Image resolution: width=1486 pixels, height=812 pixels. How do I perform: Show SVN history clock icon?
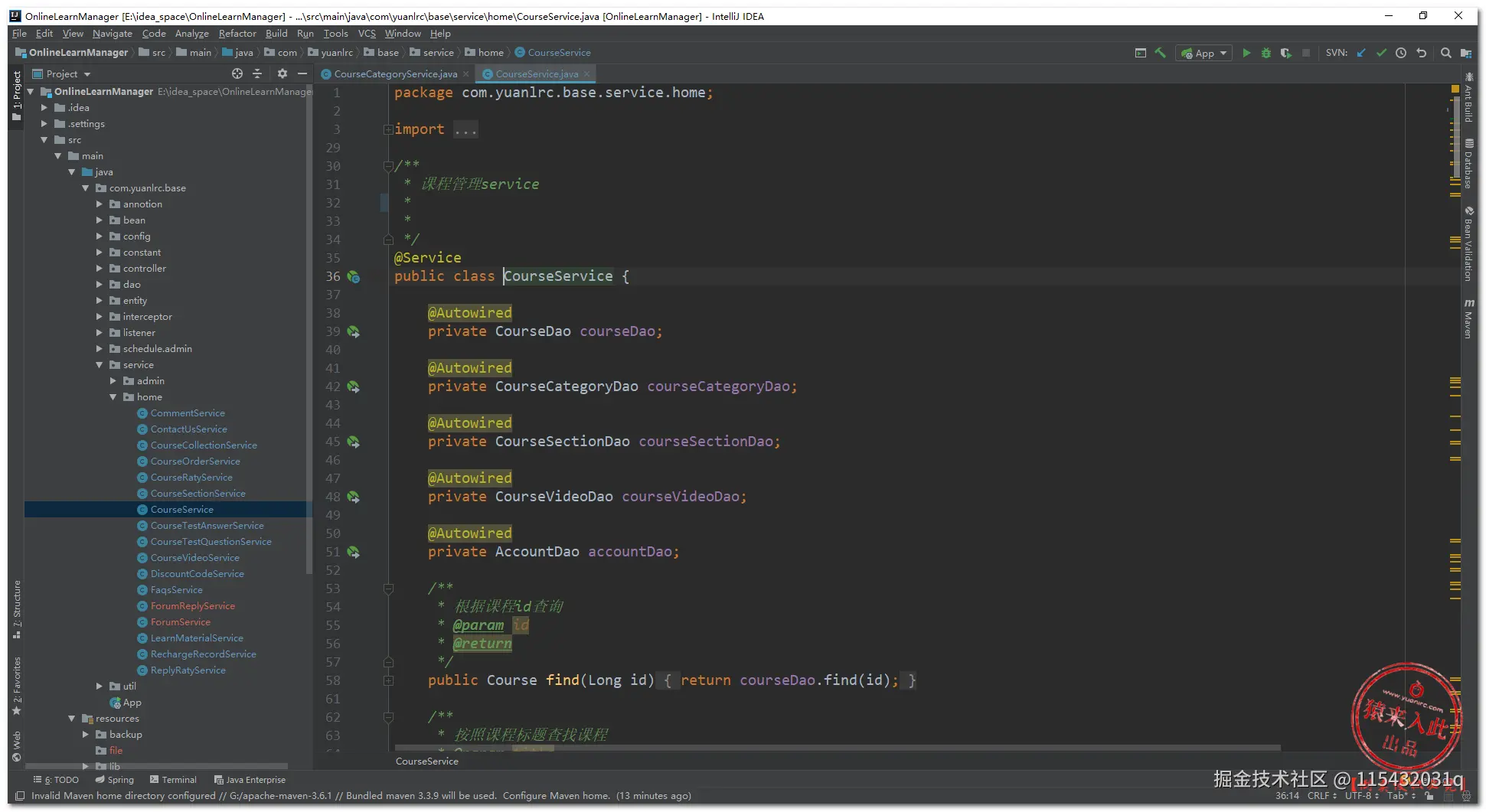tap(1401, 53)
